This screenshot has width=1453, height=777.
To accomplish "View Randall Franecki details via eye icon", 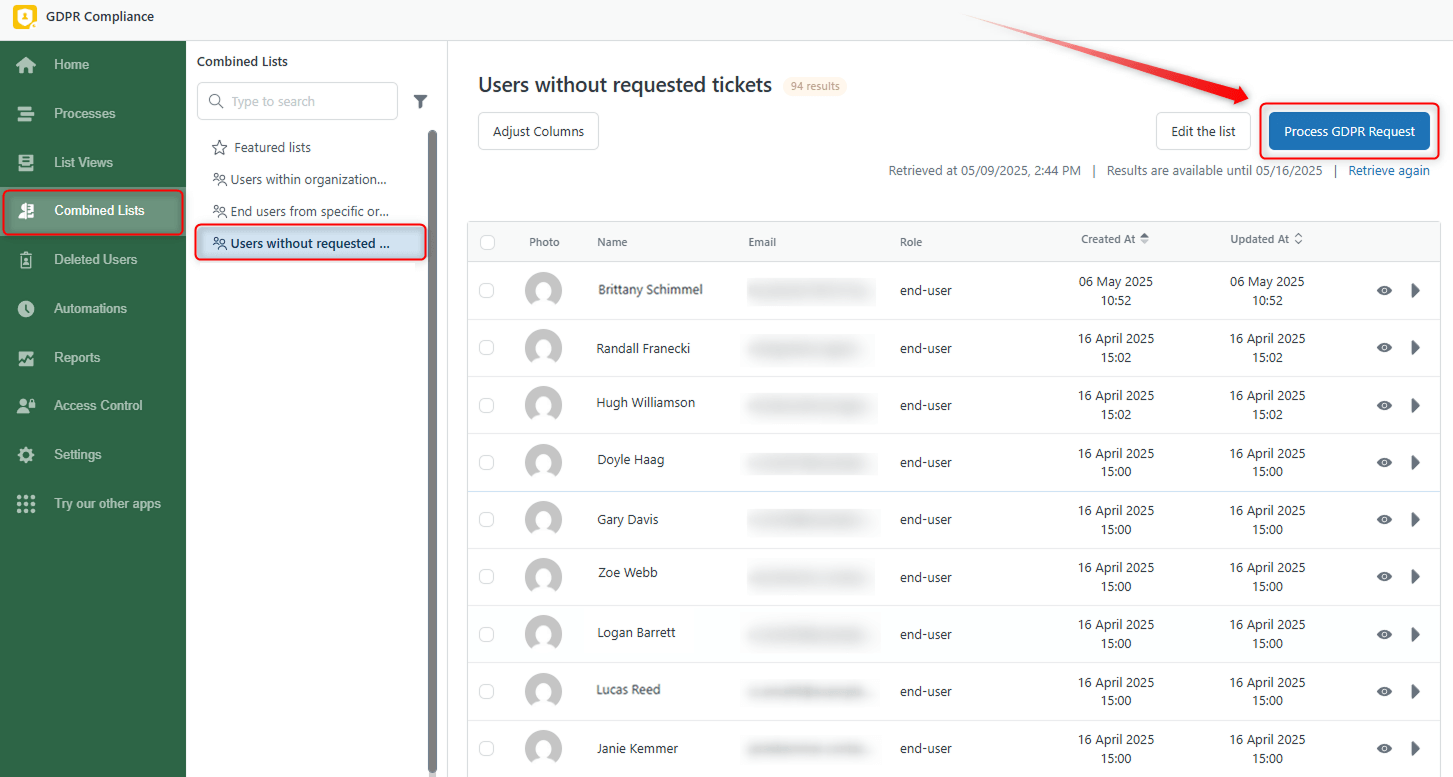I will click(x=1384, y=348).
